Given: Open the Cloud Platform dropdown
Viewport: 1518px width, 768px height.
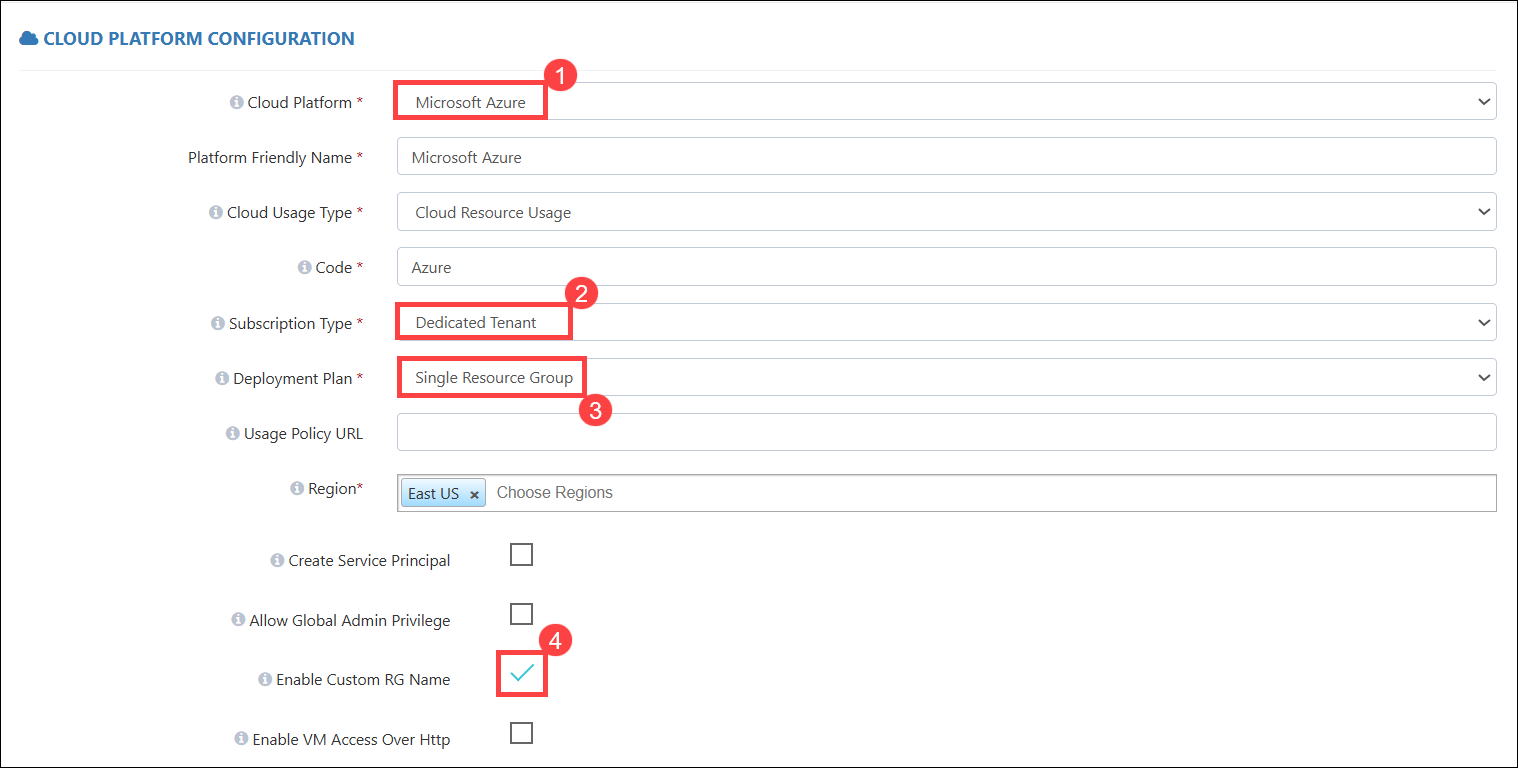Looking at the screenshot, I should click(946, 102).
